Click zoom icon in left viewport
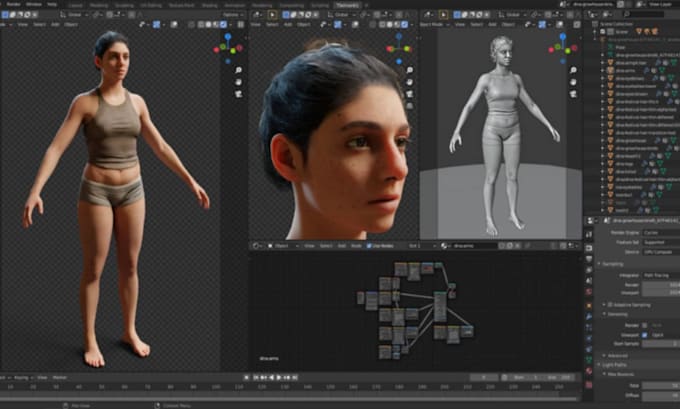Screen dimensions: 680x409 [239, 70]
